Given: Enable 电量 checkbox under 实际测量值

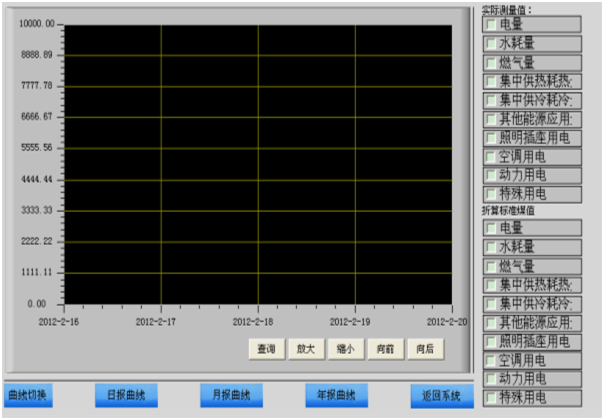Looking at the screenshot, I should click(490, 24).
